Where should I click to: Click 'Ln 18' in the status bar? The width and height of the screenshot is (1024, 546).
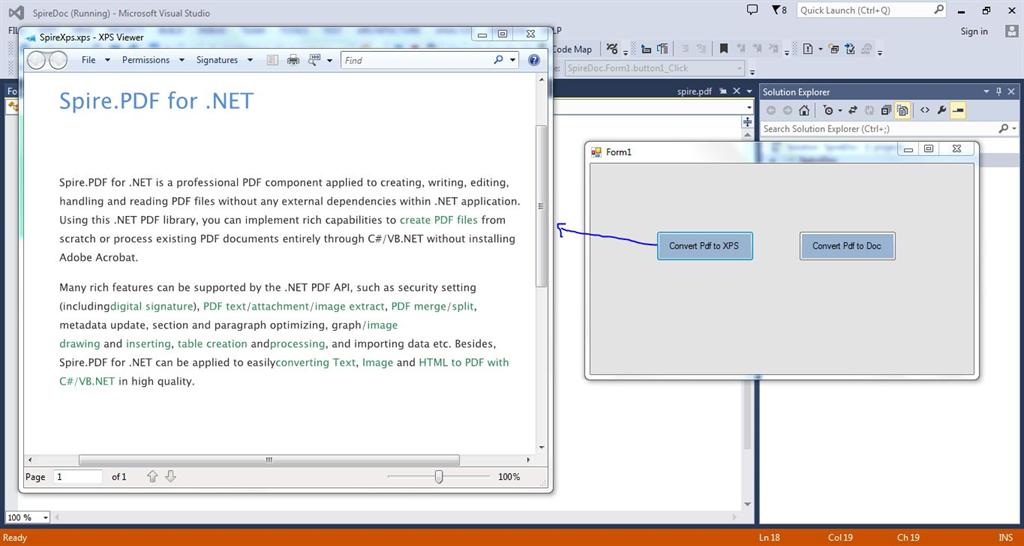pyautogui.click(x=769, y=538)
